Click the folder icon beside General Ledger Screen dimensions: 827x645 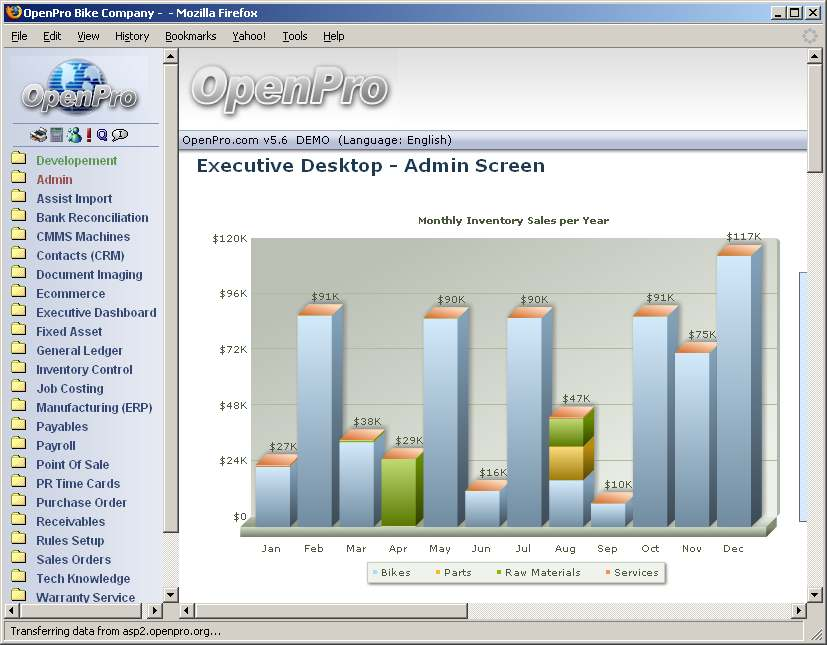18,350
